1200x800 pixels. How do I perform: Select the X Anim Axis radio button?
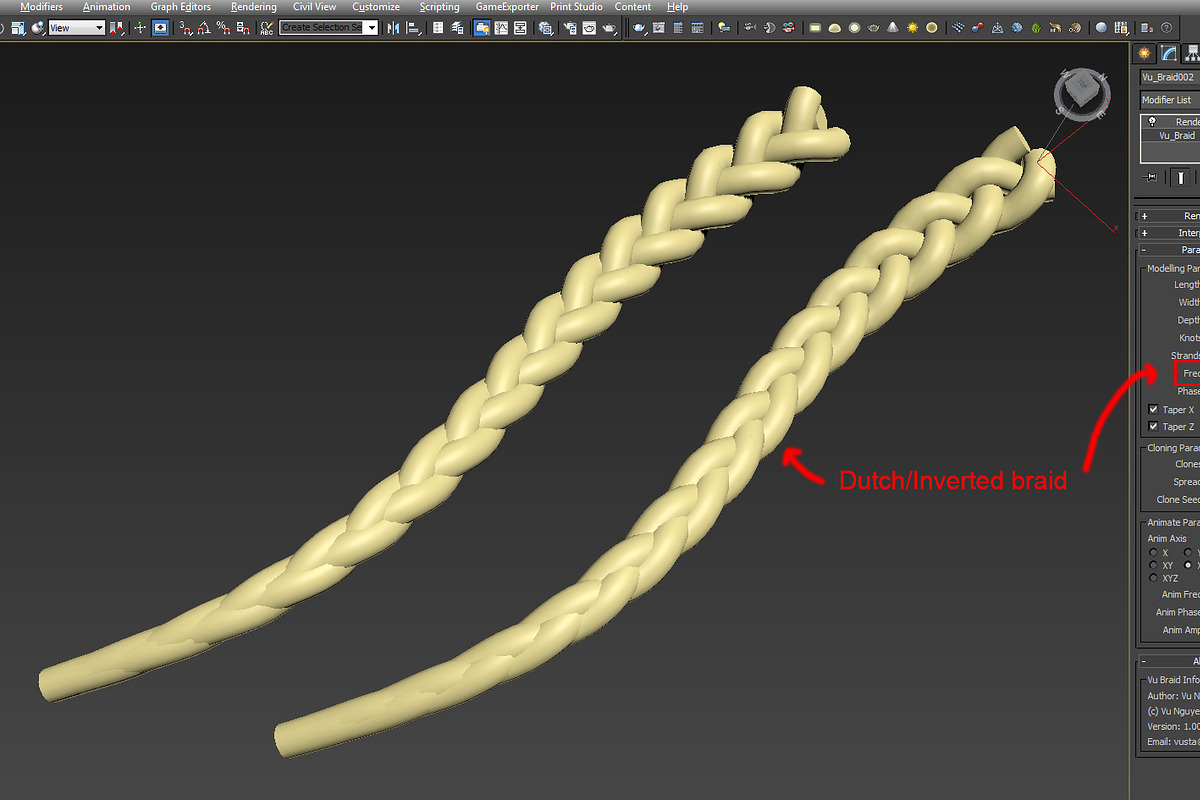(1153, 552)
